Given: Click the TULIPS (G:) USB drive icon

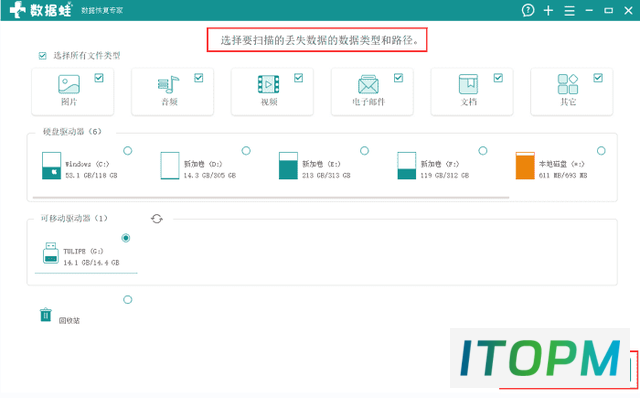Looking at the screenshot, I should 51,253.
